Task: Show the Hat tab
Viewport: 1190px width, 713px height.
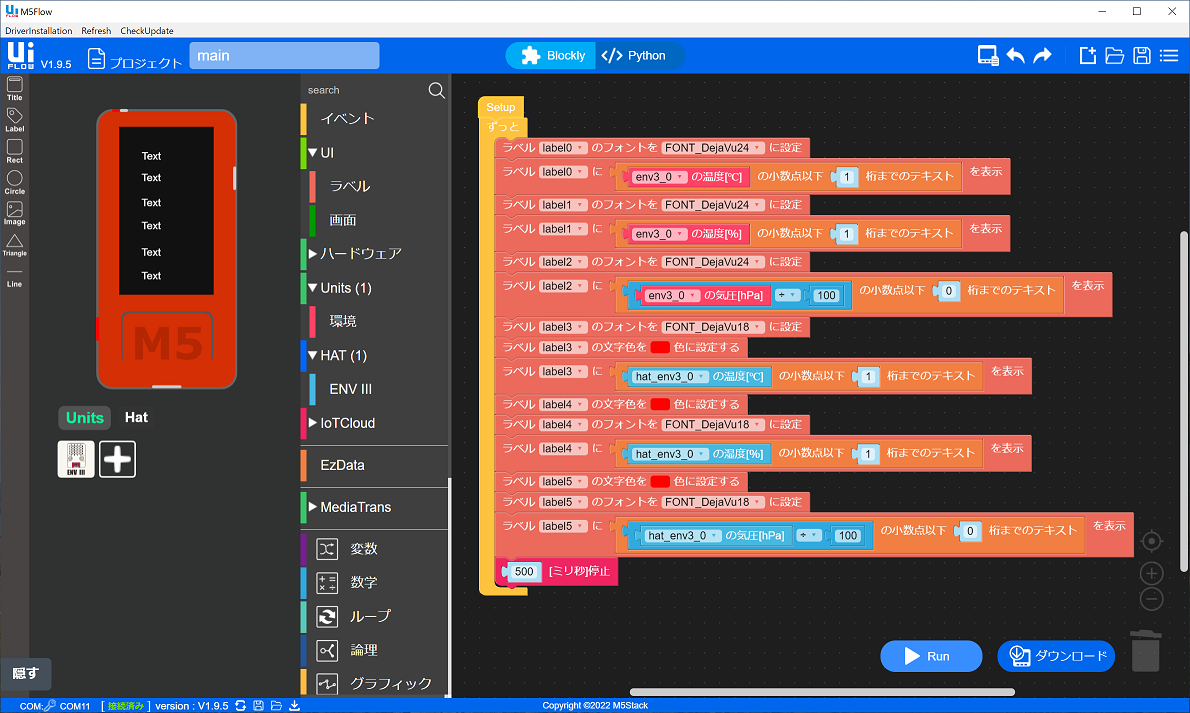Action: (137, 418)
